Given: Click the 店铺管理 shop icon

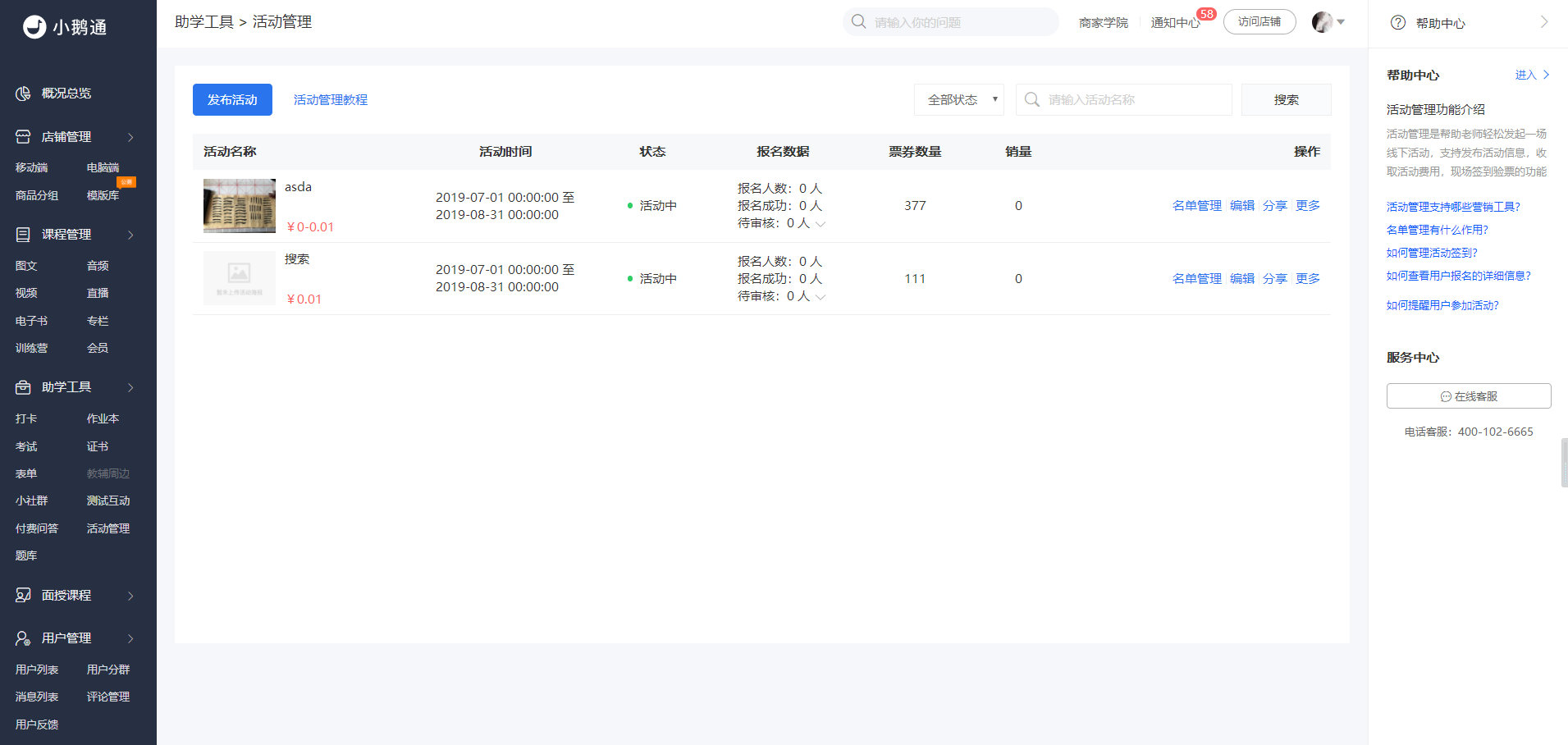Looking at the screenshot, I should (x=23, y=137).
